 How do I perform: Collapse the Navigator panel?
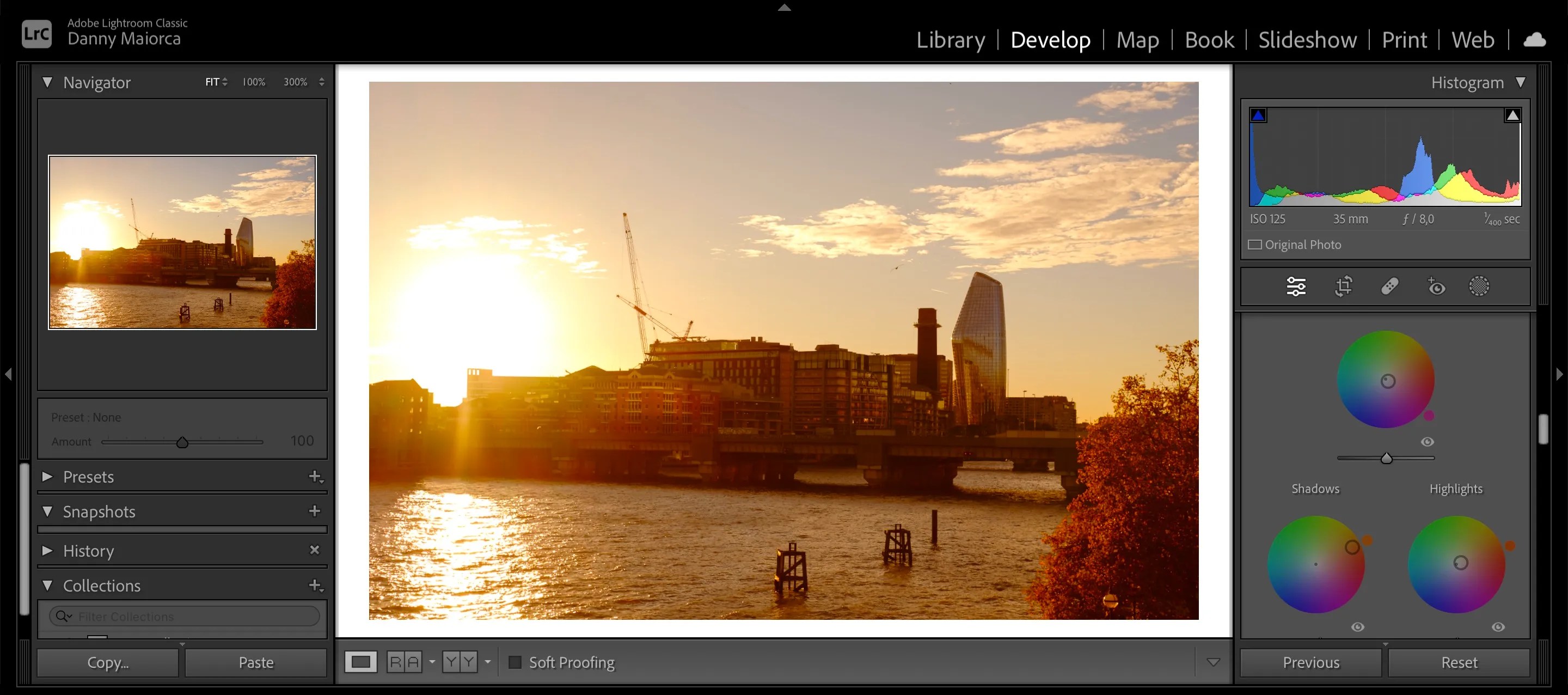click(x=48, y=82)
